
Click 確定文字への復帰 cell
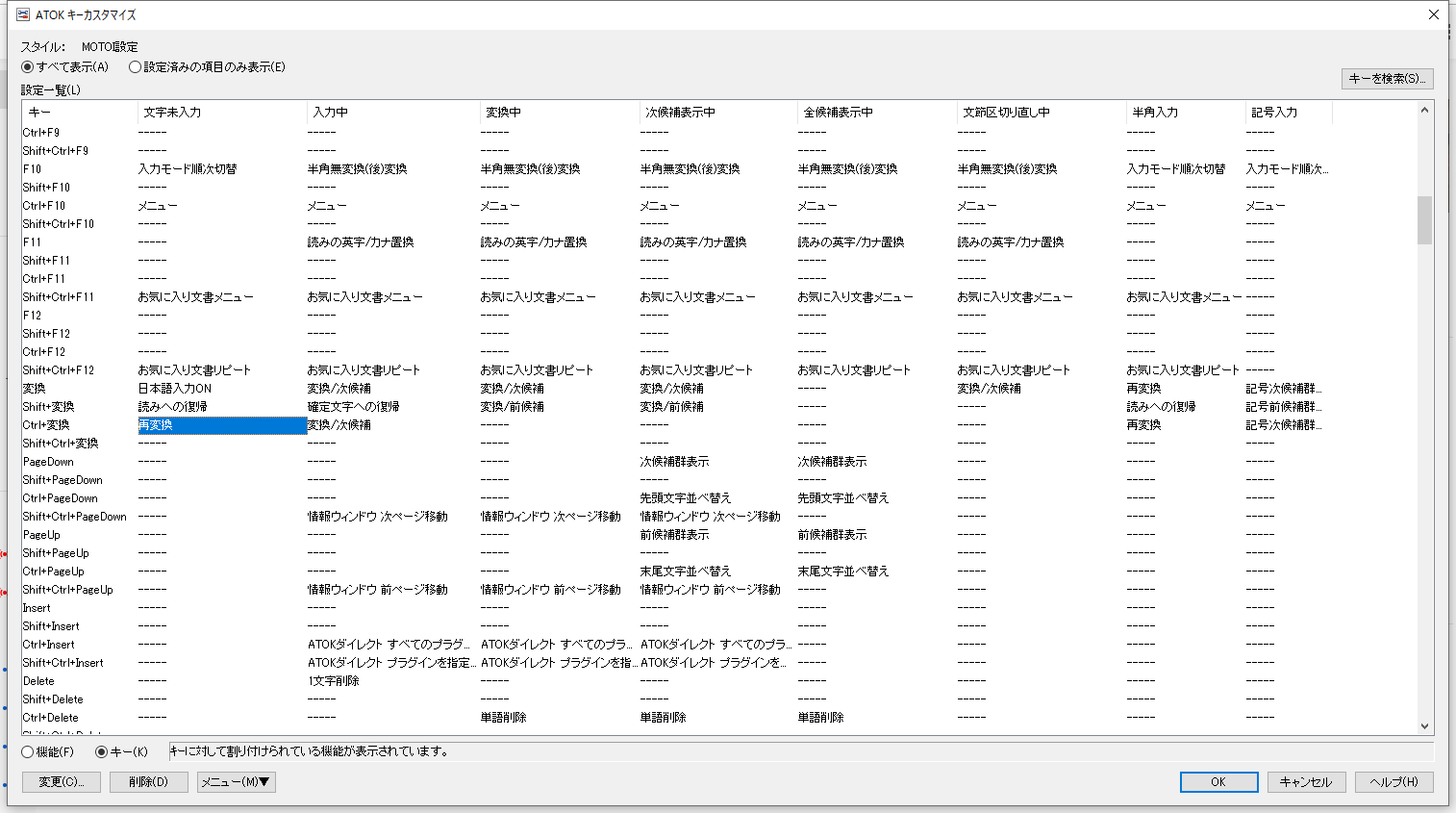pyautogui.click(x=354, y=407)
